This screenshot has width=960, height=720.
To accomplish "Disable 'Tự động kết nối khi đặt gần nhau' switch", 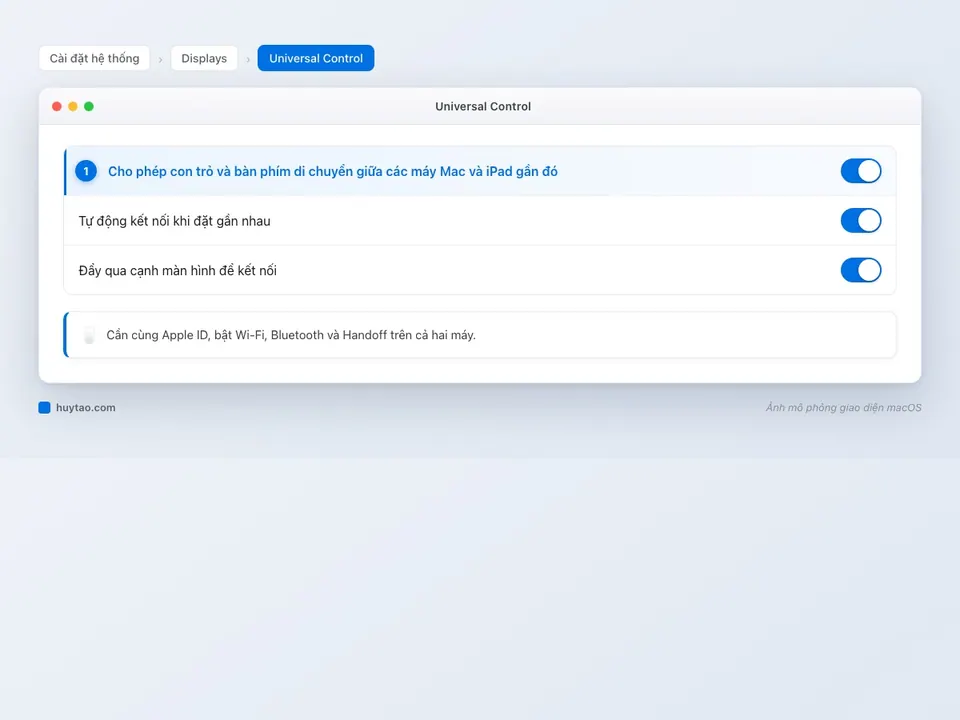I will (x=860, y=220).
